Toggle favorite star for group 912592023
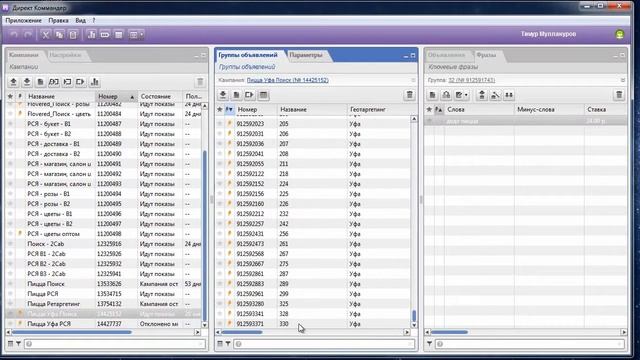This screenshot has width=640, height=360. [x=220, y=124]
